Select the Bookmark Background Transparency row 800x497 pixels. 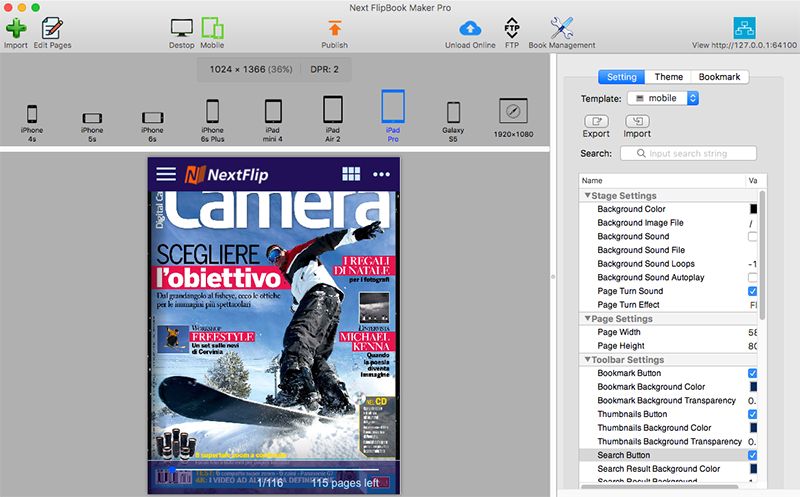point(668,401)
